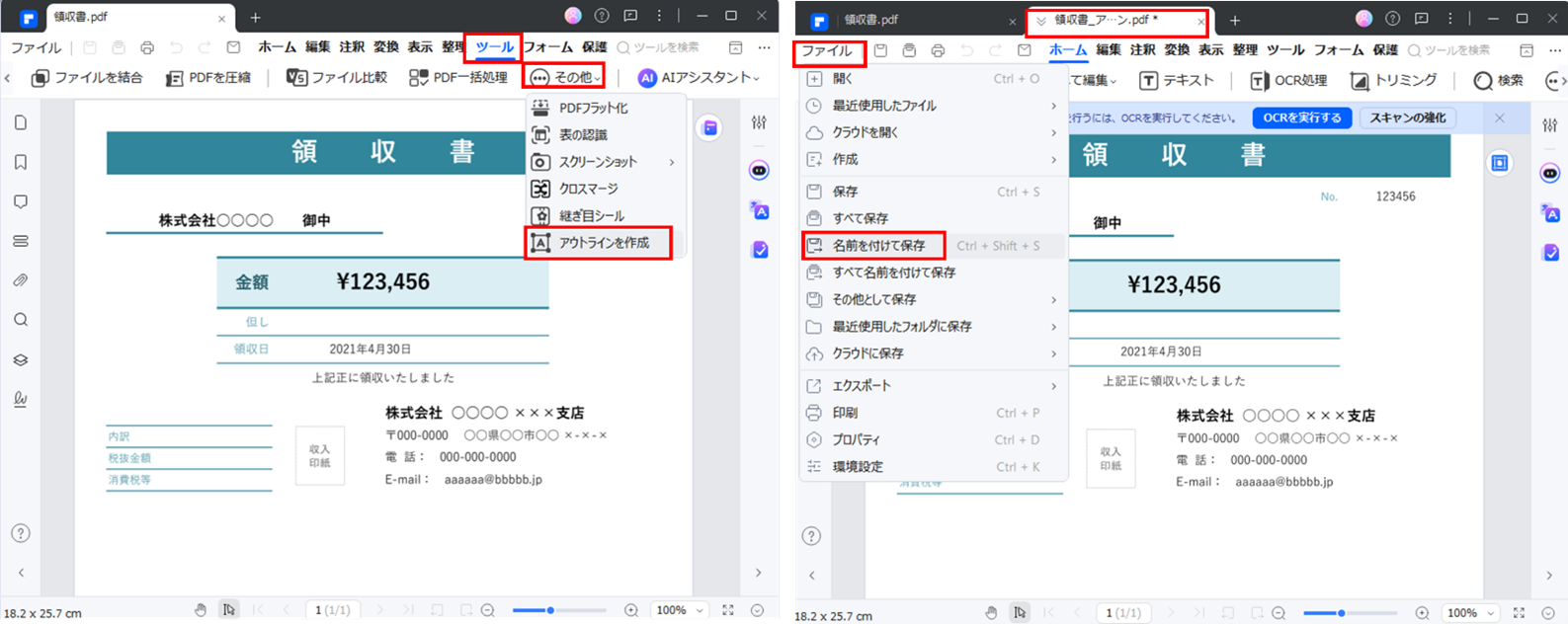Open the 100% zoom dropdown in the right window
The image size is (1568, 624).
[x=1470, y=613]
